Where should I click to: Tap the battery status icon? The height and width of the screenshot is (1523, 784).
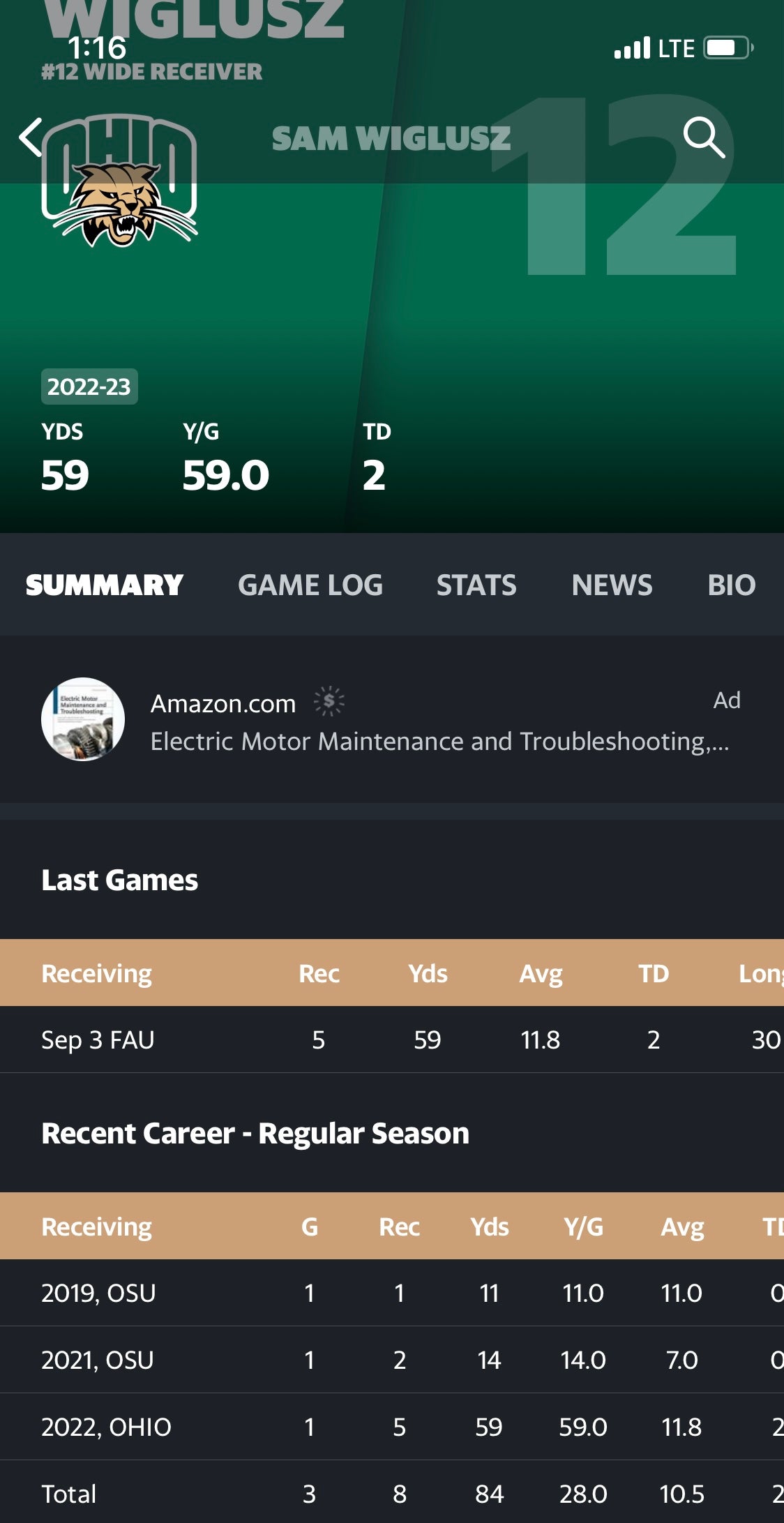click(x=728, y=48)
